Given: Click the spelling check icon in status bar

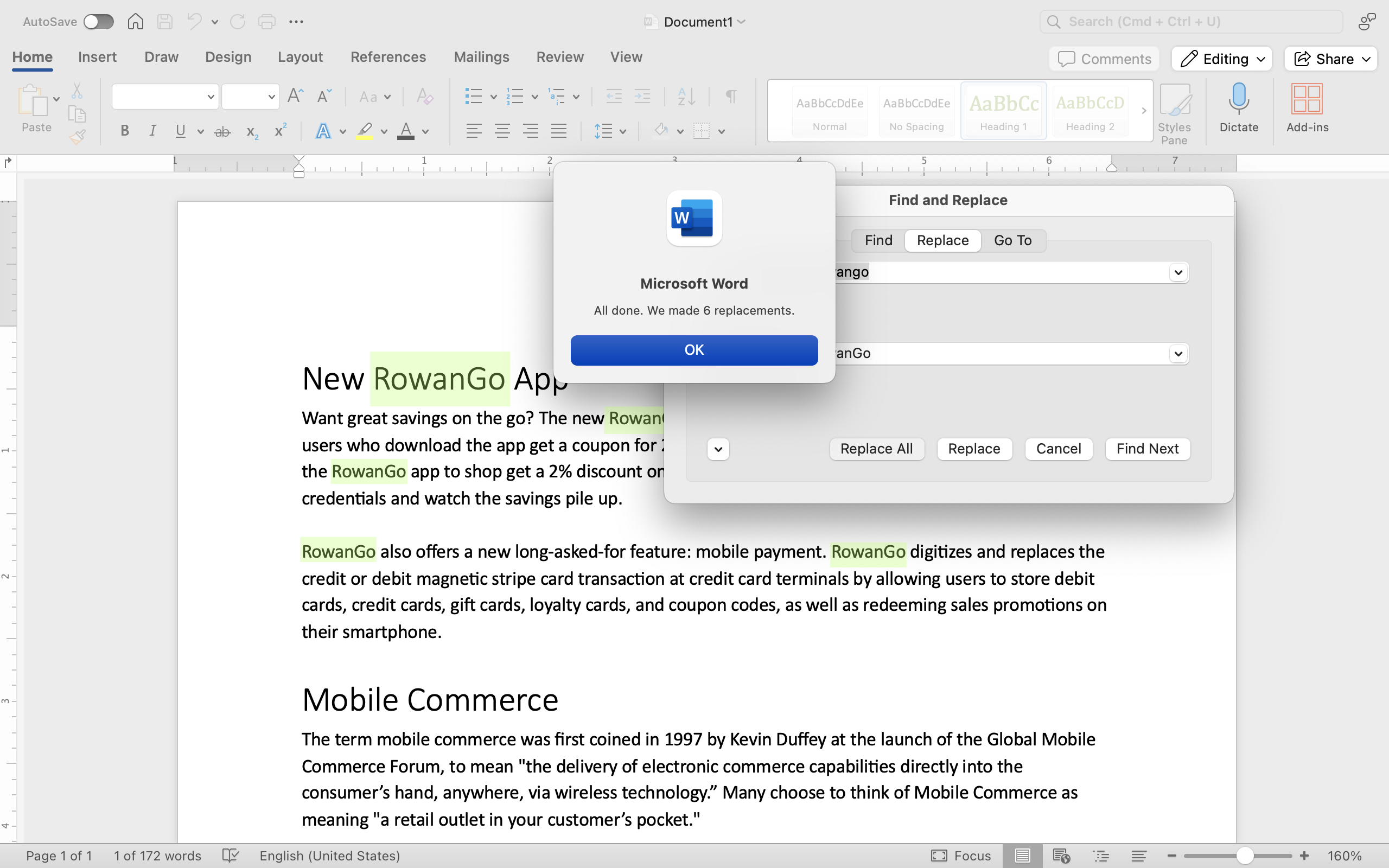Looking at the screenshot, I should coord(230,856).
